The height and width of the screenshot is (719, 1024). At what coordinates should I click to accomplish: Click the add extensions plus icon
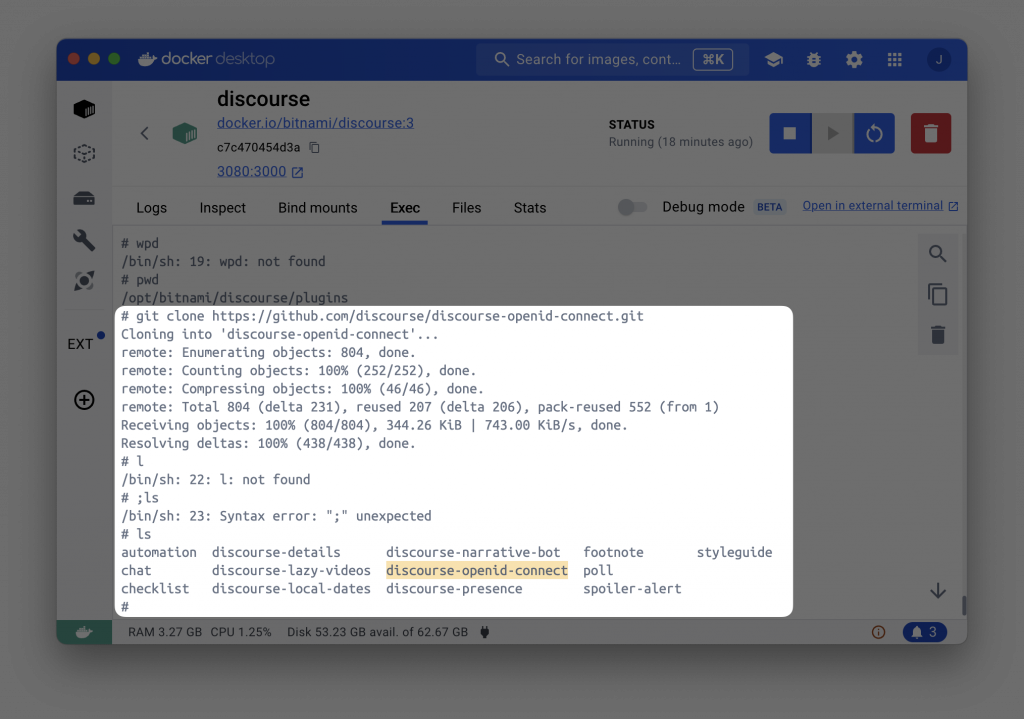[84, 400]
